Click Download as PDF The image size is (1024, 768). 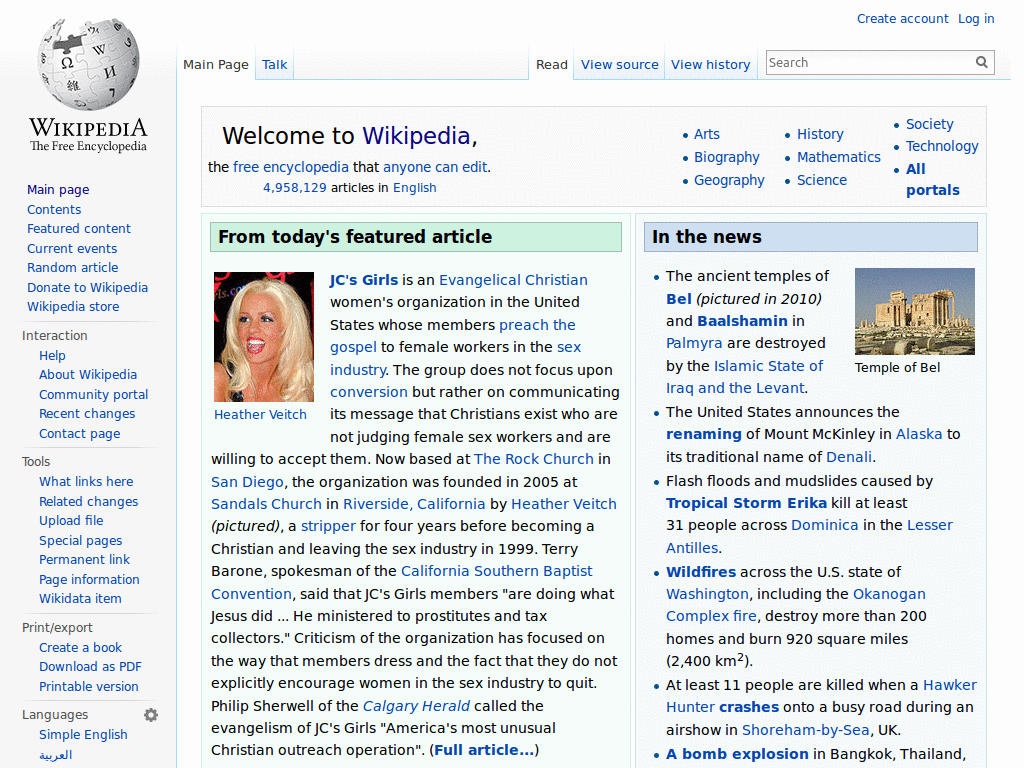90,667
